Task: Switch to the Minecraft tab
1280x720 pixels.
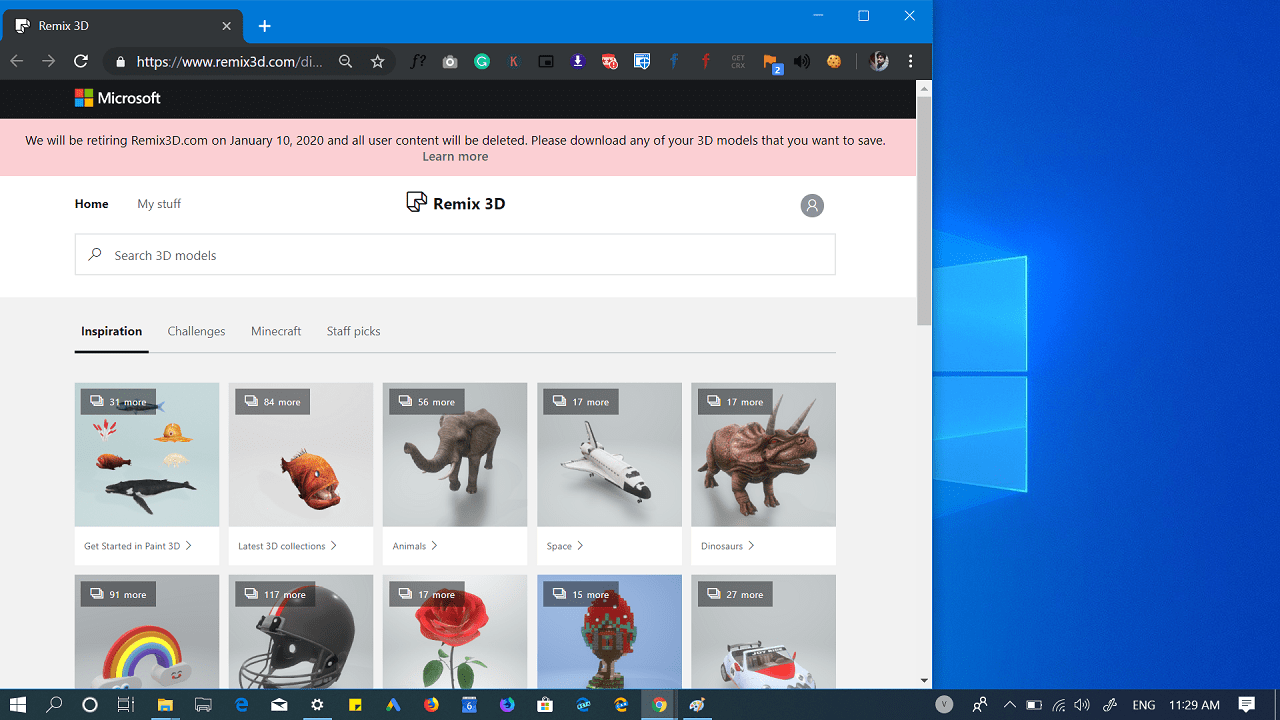Action: click(x=276, y=331)
